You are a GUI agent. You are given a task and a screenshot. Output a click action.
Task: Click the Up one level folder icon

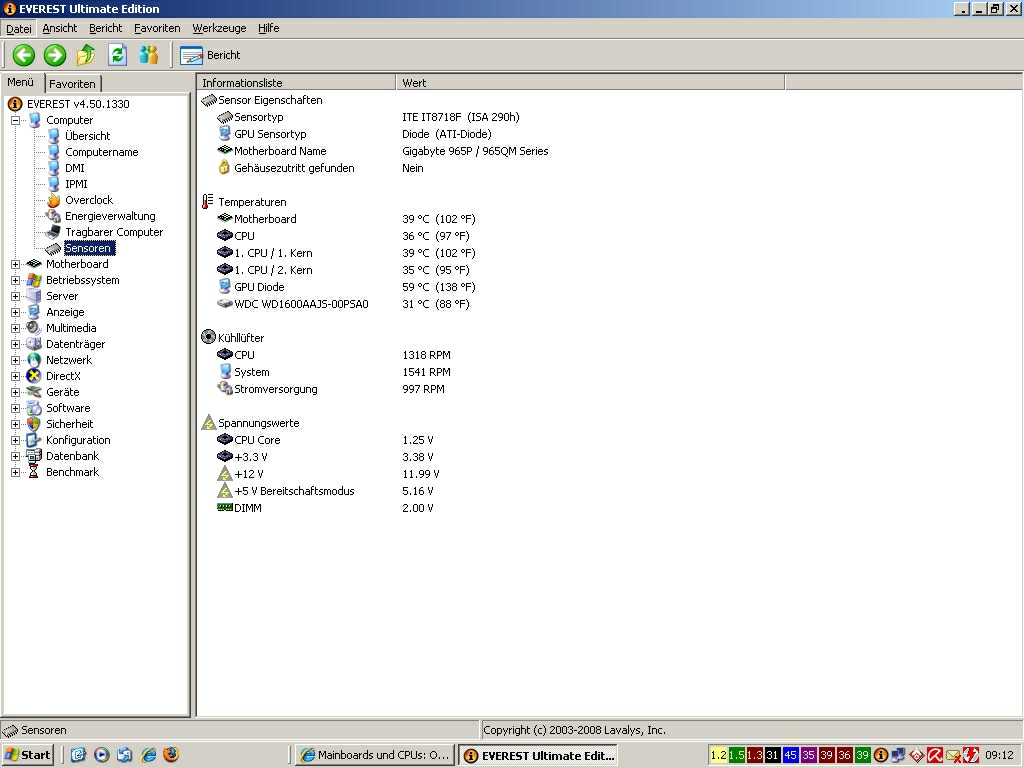[86, 55]
